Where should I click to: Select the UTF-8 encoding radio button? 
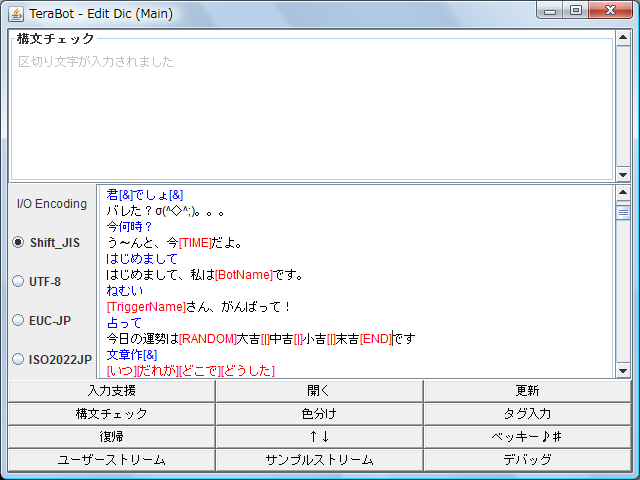click(x=18, y=281)
